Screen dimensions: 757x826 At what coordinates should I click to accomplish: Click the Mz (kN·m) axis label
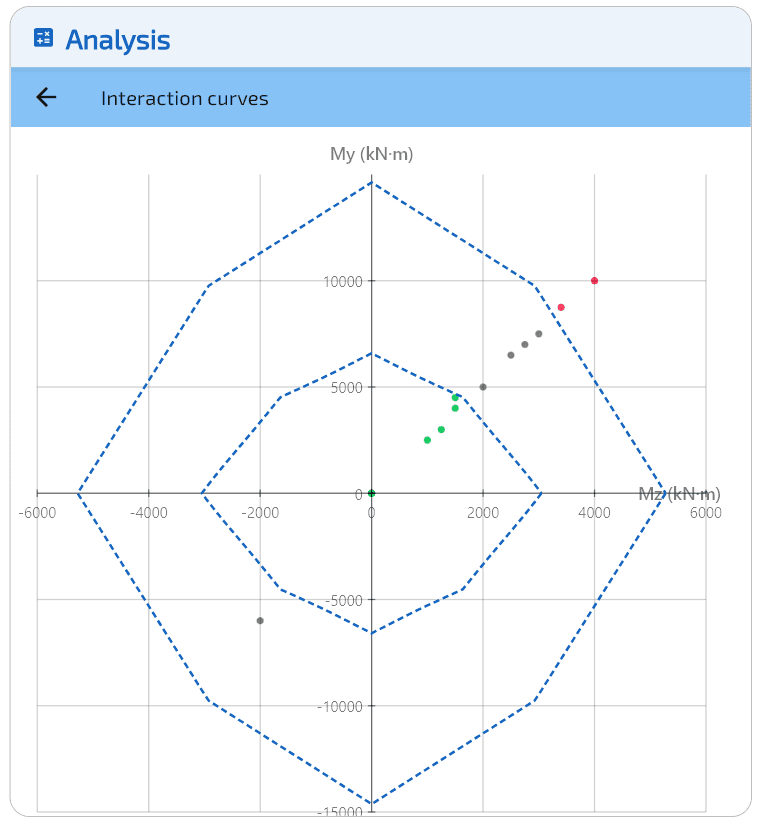coord(679,494)
